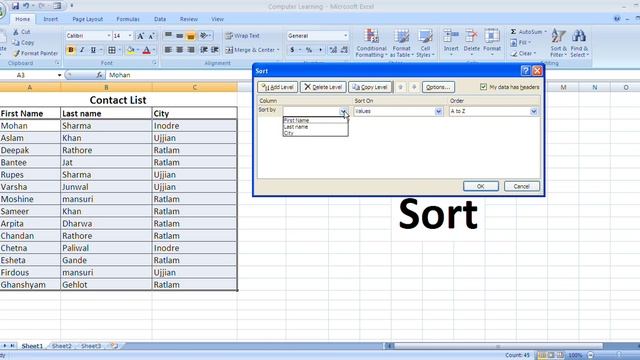Click the Cut command
640x360 pixels.
pyautogui.click(x=21, y=32)
